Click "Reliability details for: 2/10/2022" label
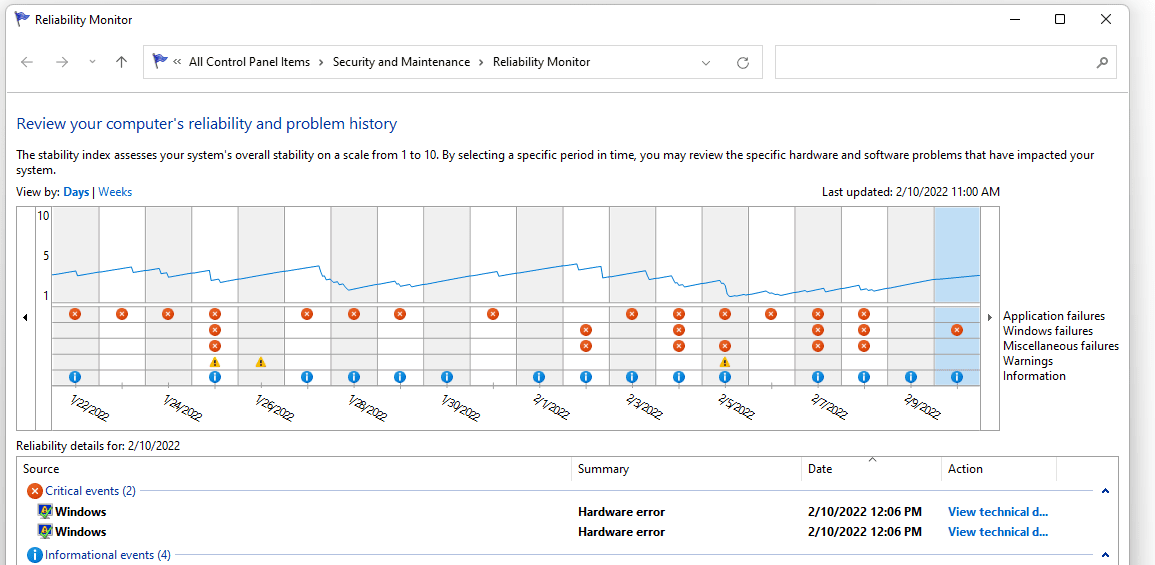Image resolution: width=1155 pixels, height=565 pixels. click(x=98, y=446)
